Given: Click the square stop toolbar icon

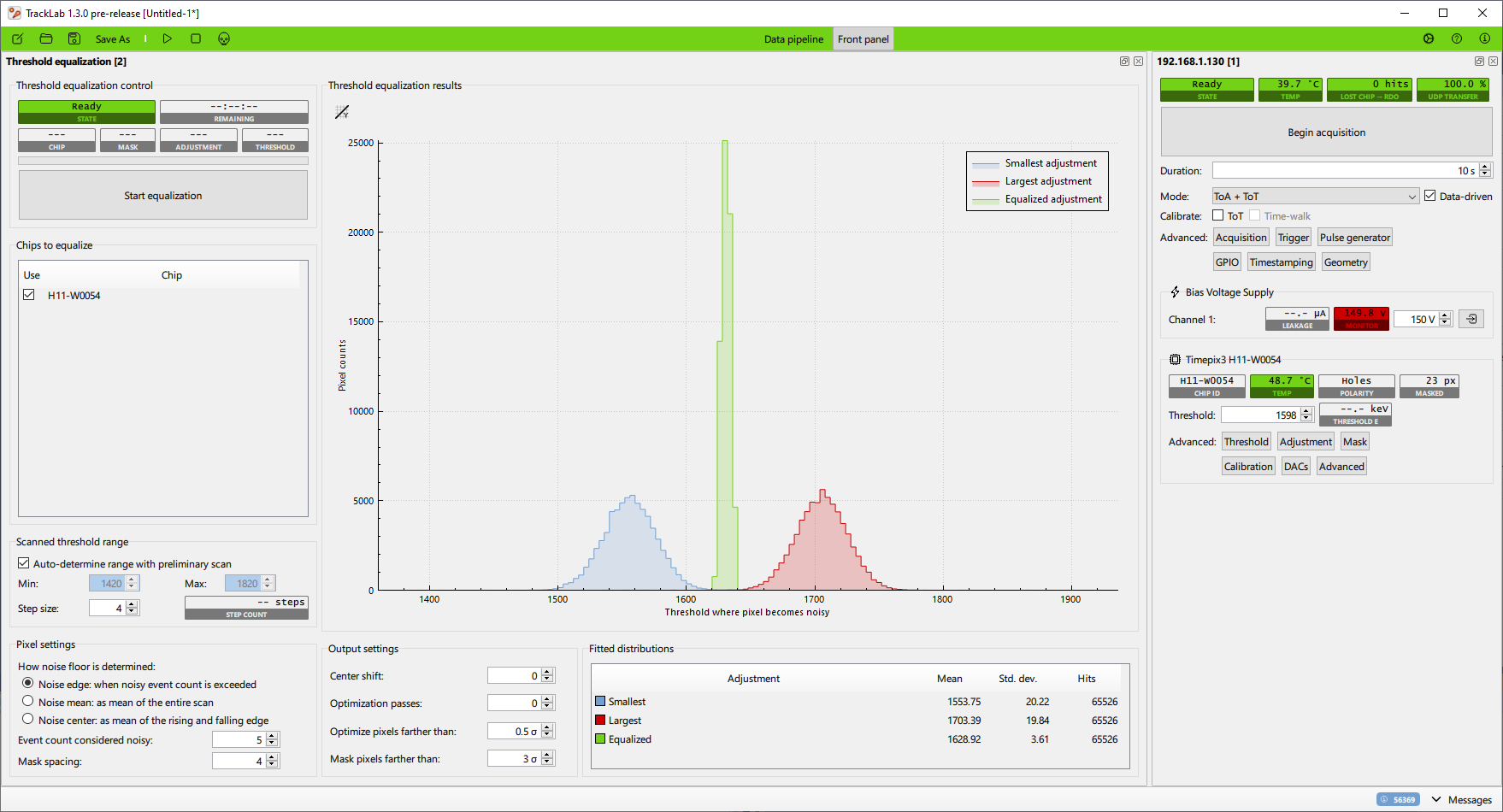Looking at the screenshot, I should pos(196,39).
